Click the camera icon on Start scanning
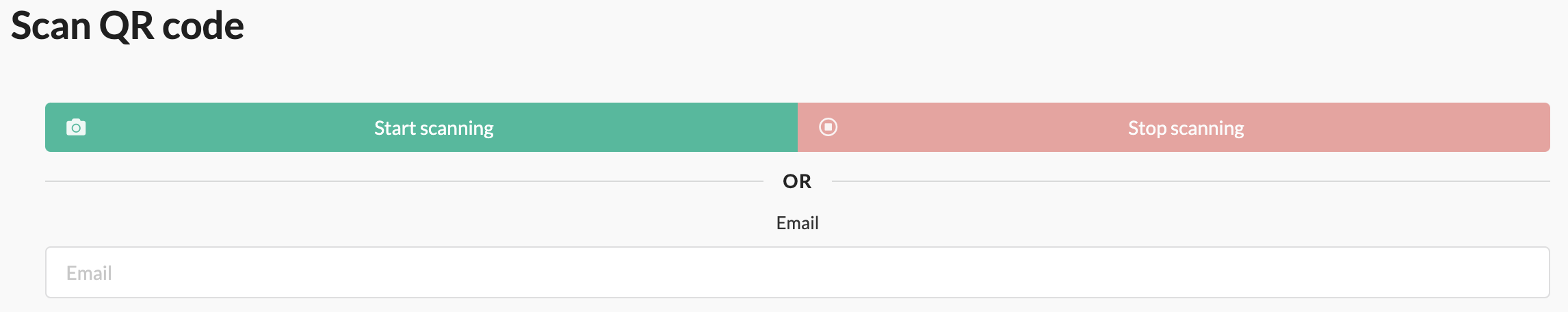The width and height of the screenshot is (1568, 312). coord(76,127)
